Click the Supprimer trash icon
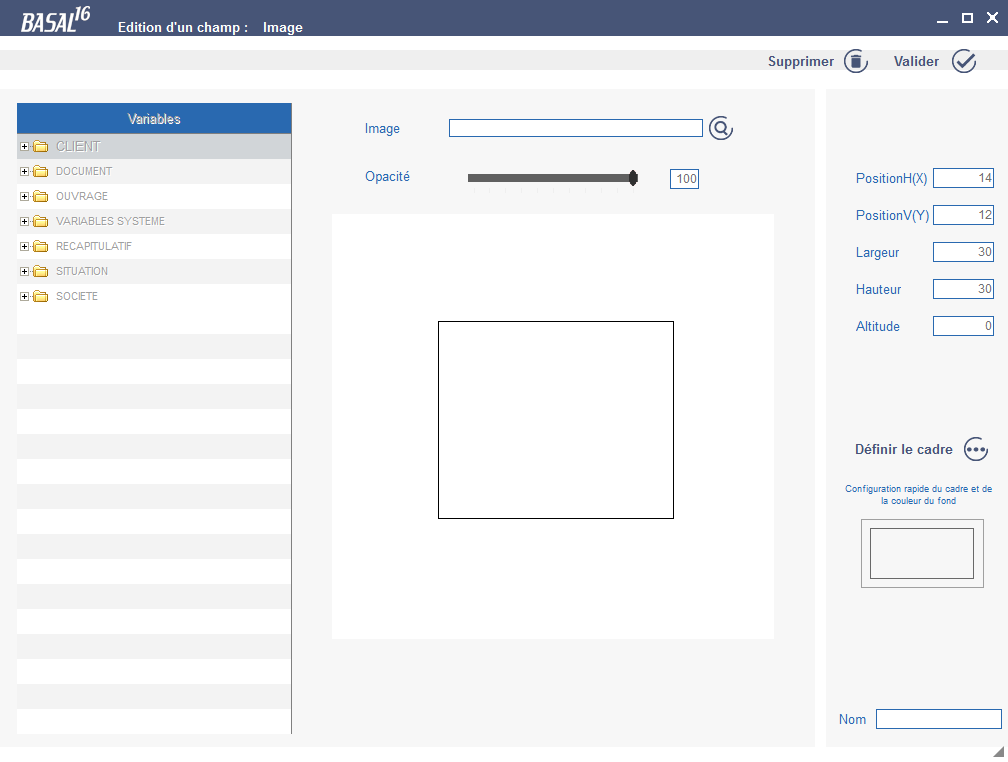 [856, 61]
